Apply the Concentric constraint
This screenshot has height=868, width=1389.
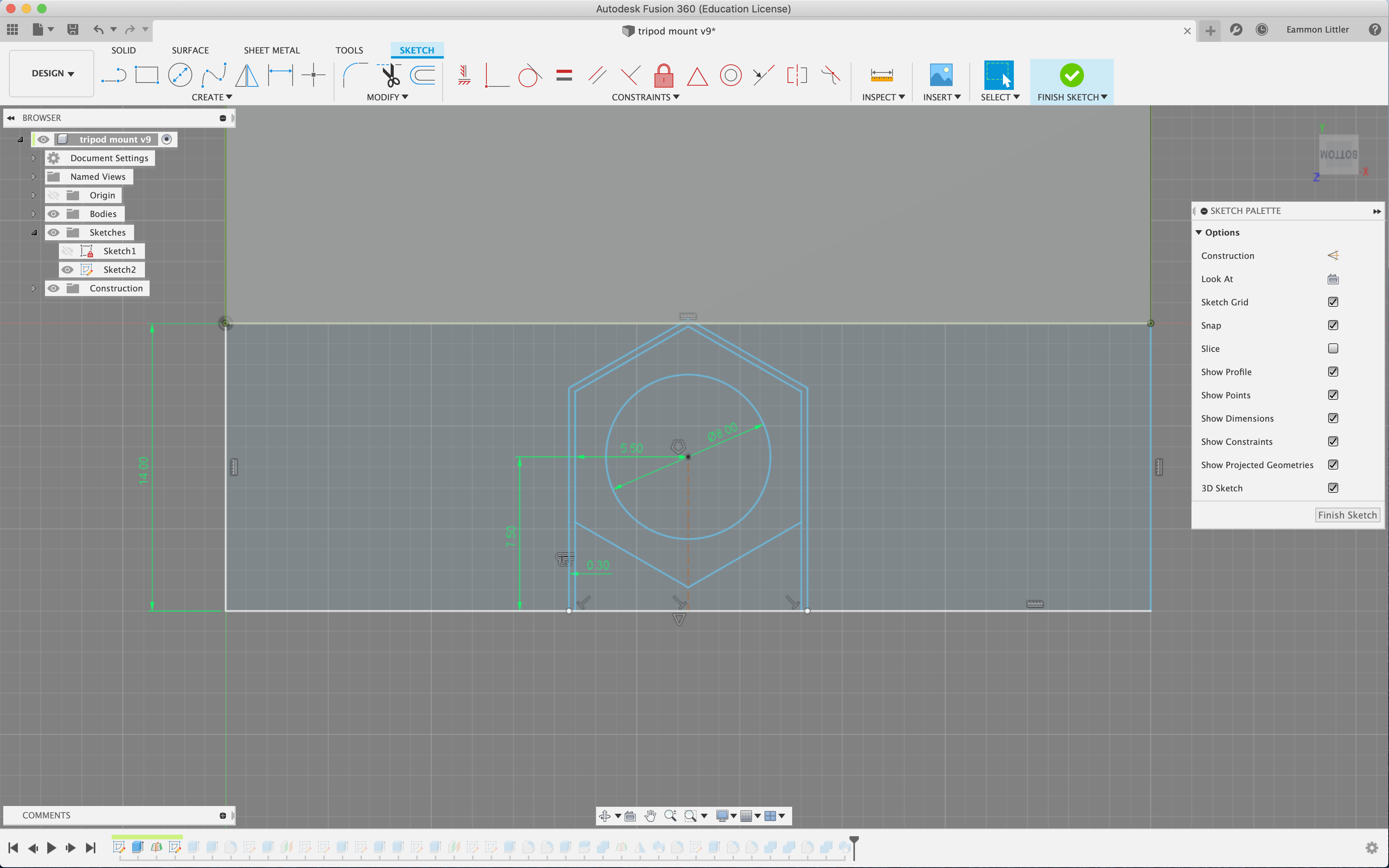tap(729, 75)
